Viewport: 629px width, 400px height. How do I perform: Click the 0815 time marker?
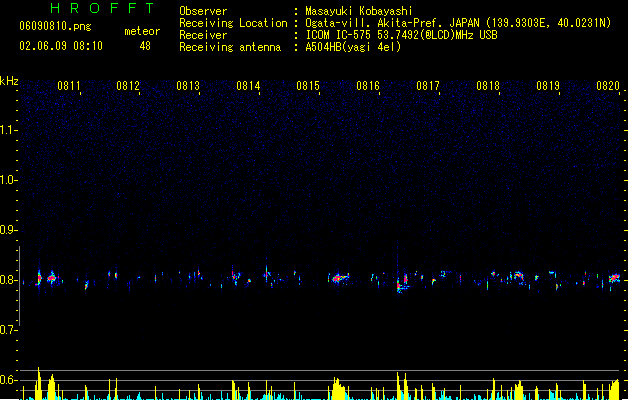[x=308, y=86]
